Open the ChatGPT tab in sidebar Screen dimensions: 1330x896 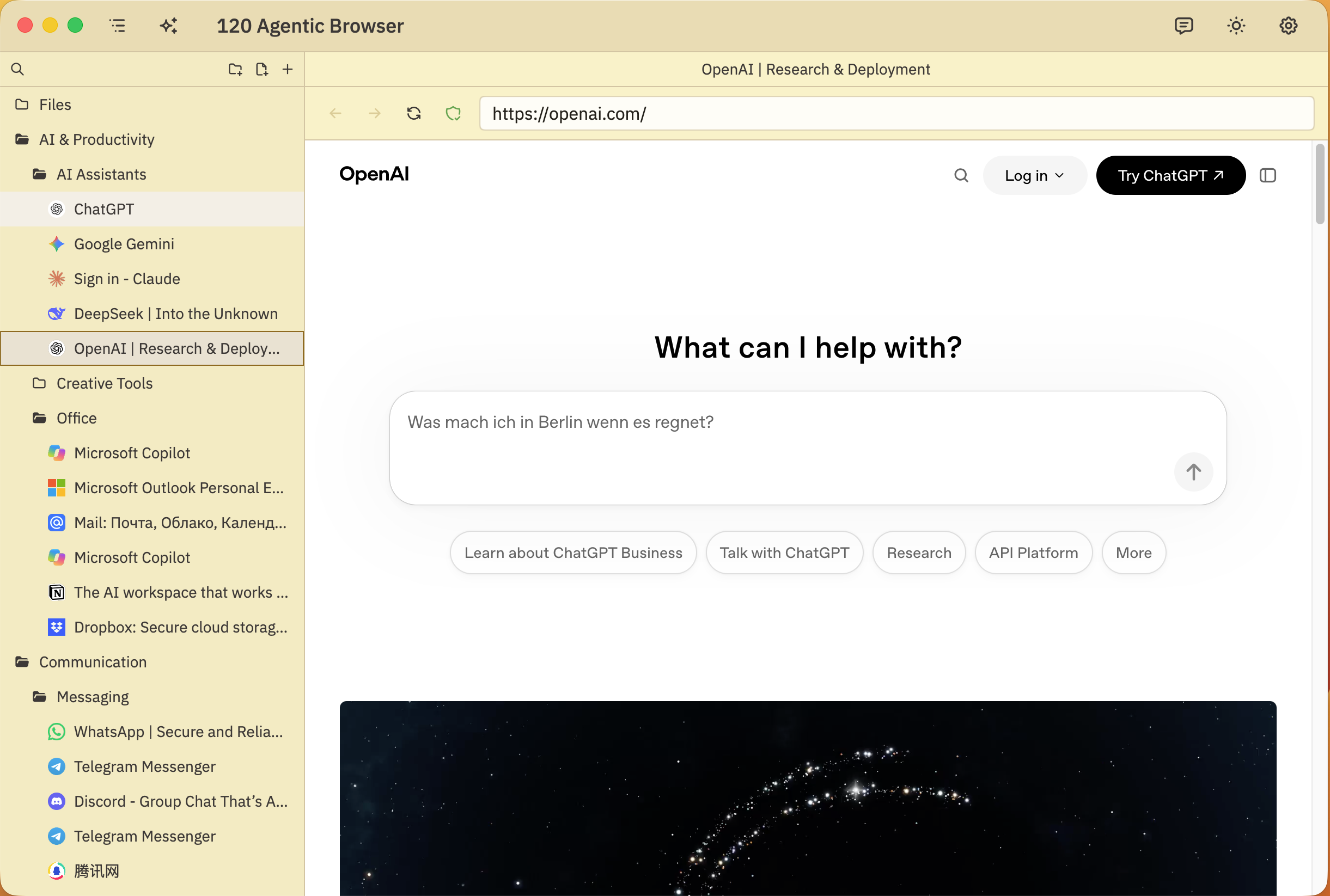point(152,209)
